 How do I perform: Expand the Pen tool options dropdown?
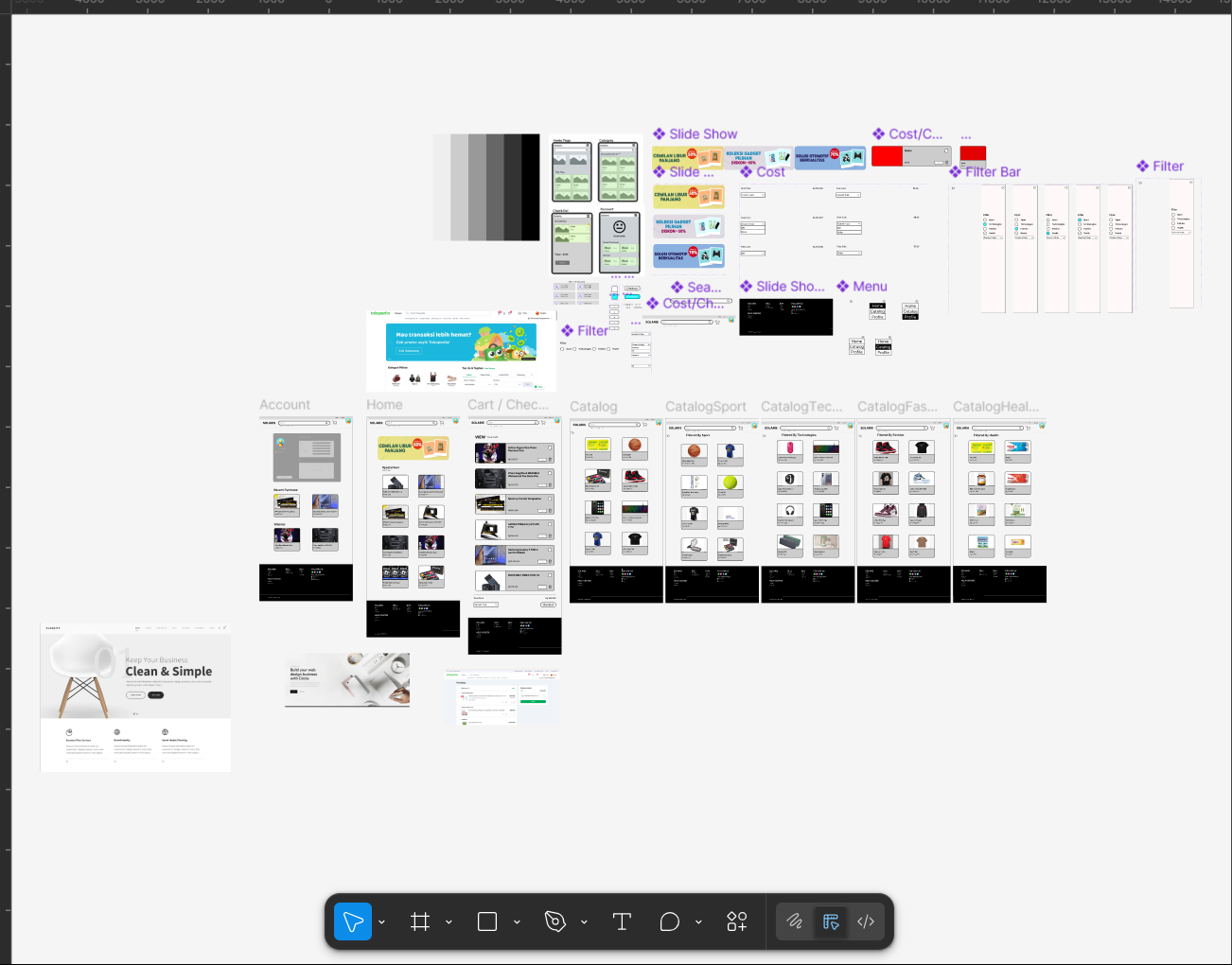pyautogui.click(x=584, y=922)
